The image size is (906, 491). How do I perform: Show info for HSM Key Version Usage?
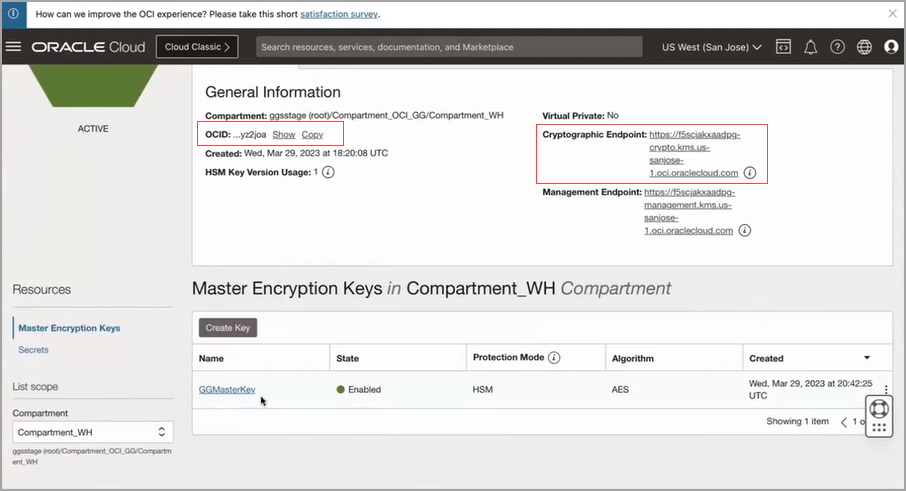(x=328, y=172)
